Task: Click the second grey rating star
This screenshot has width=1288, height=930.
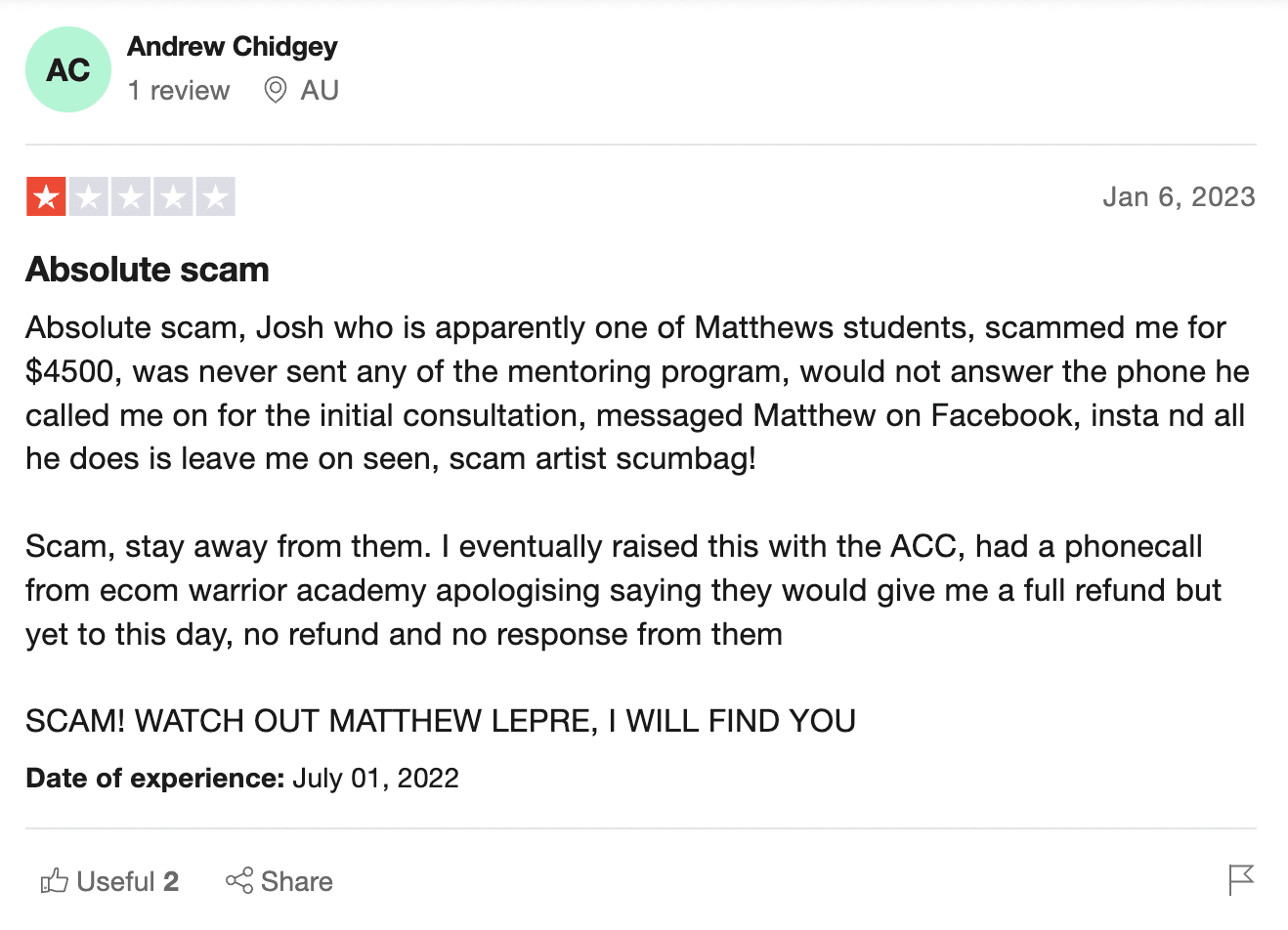Action: [x=89, y=196]
